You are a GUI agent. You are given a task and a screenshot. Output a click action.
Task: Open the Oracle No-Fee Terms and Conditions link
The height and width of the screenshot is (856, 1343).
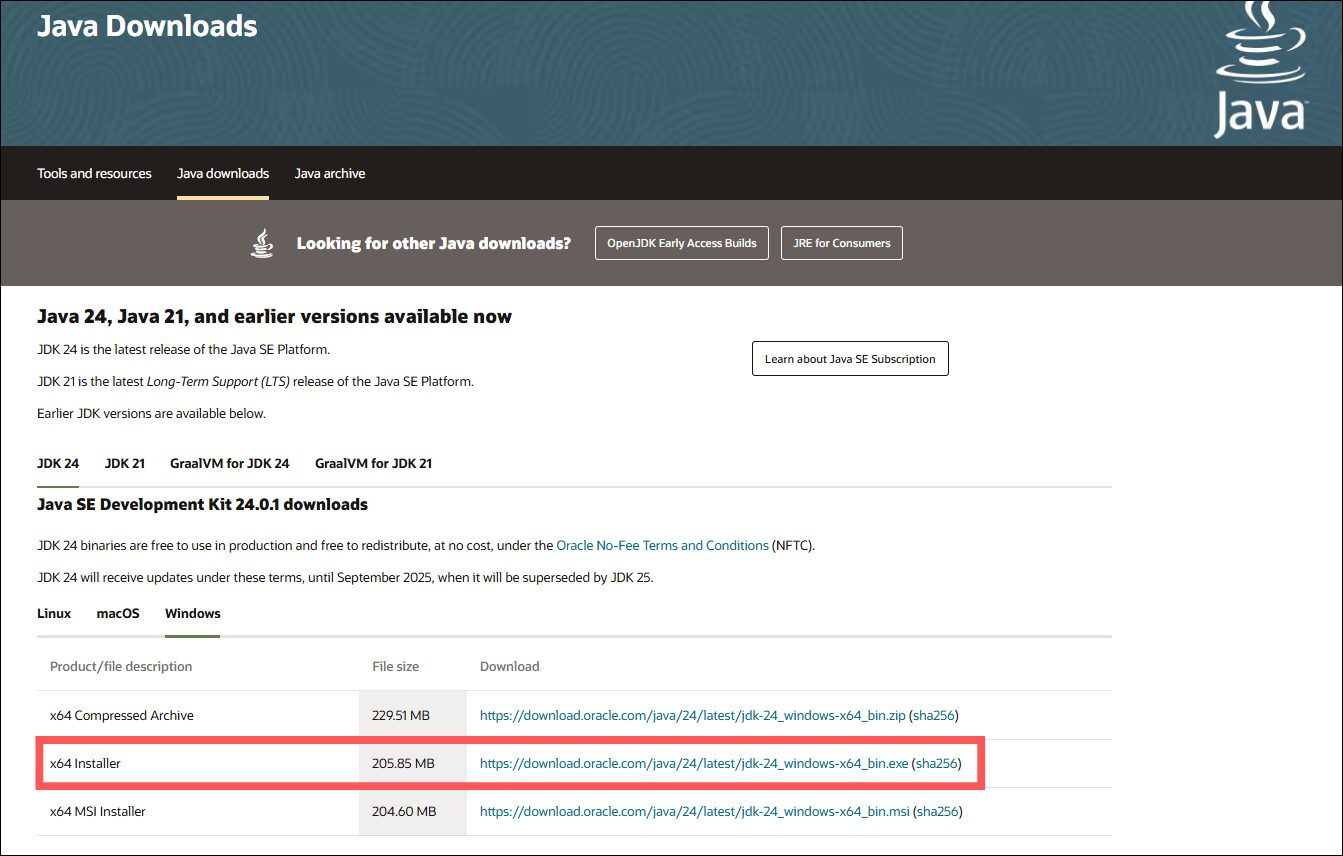coord(662,546)
